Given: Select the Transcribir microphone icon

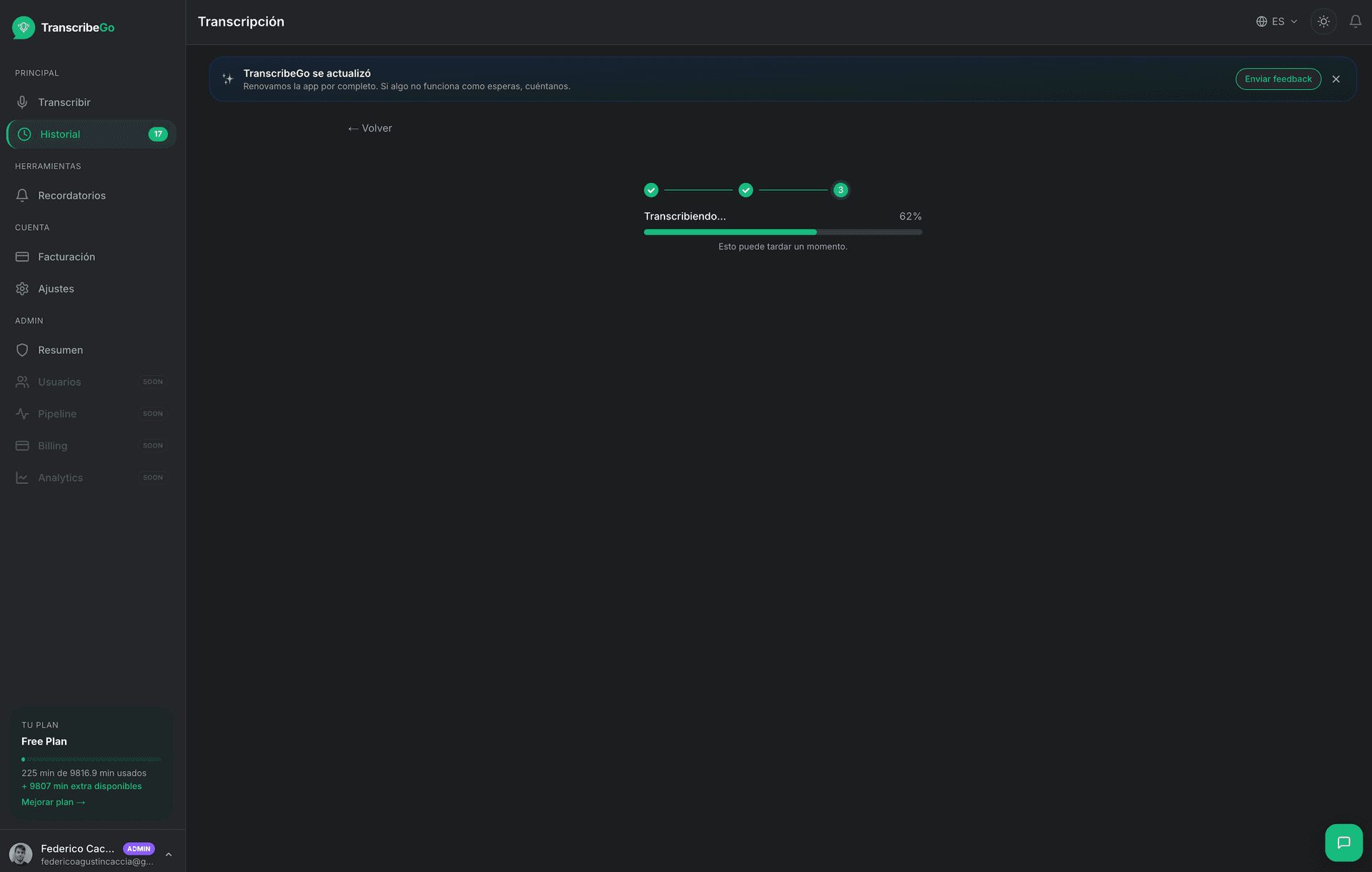Looking at the screenshot, I should click(22, 101).
